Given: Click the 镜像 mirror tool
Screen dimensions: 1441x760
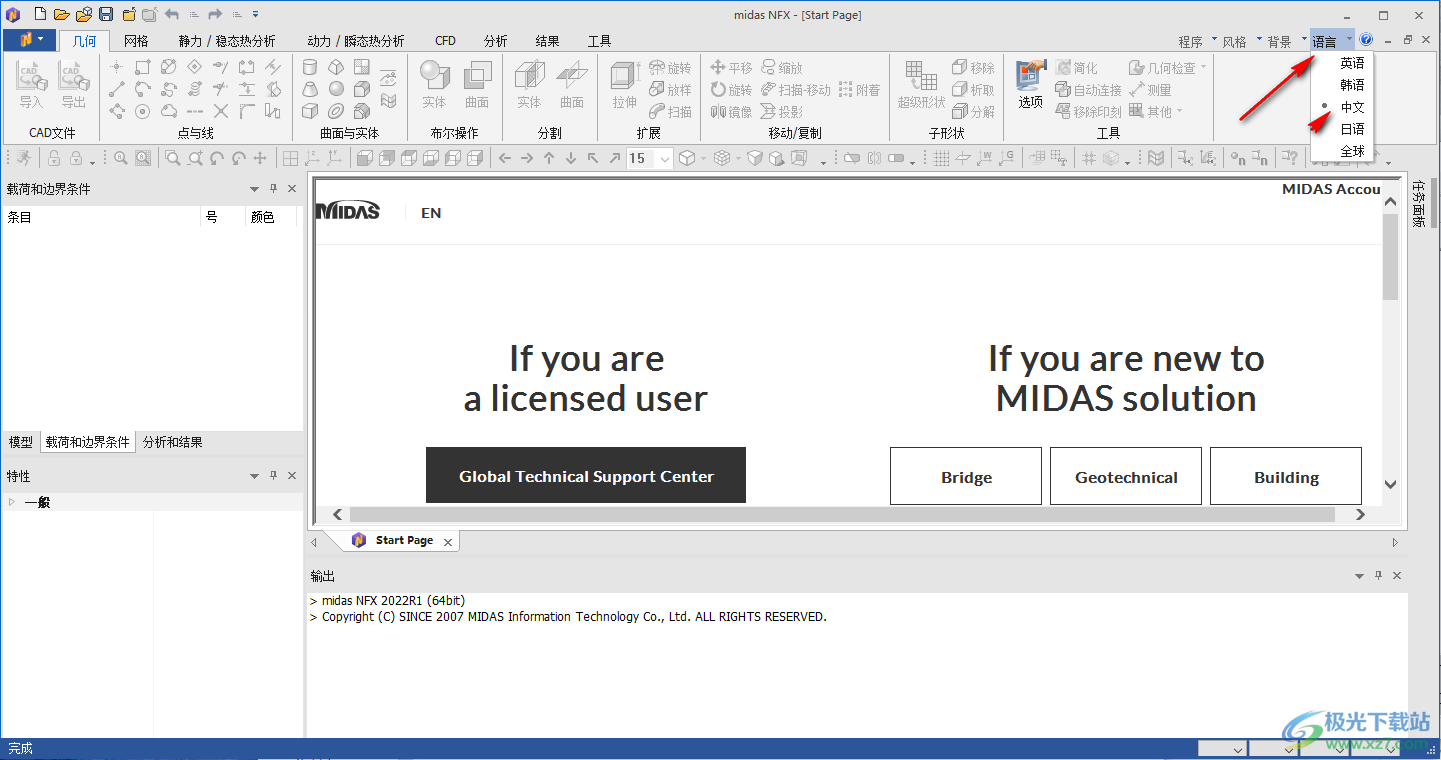Looking at the screenshot, I should [731, 112].
